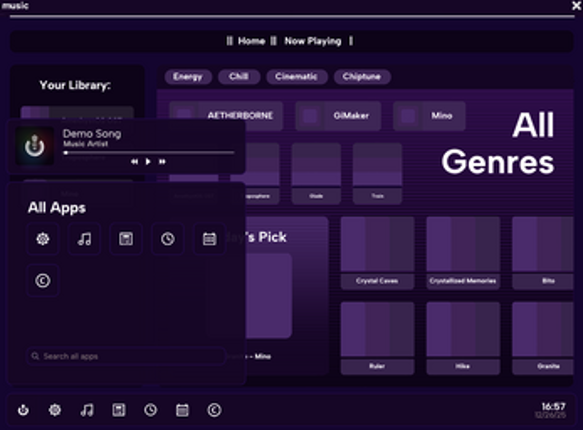The height and width of the screenshot is (430, 583).
Task: Switch to the Now Playing tab
Action: 313,41
